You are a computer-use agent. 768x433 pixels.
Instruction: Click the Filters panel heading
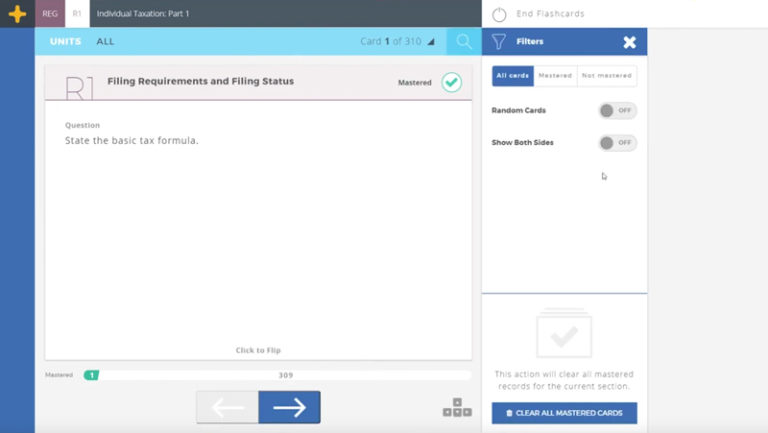click(530, 42)
